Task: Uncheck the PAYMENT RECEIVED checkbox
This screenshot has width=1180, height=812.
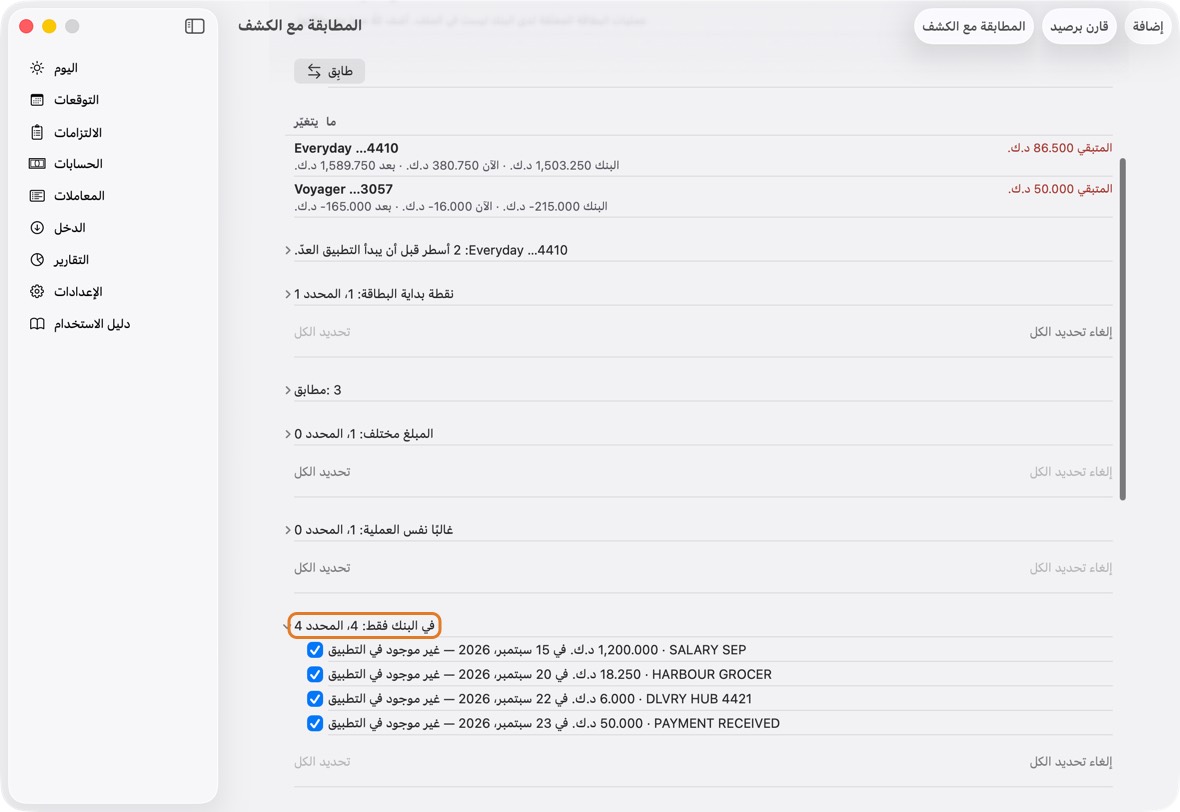Action: pos(315,723)
